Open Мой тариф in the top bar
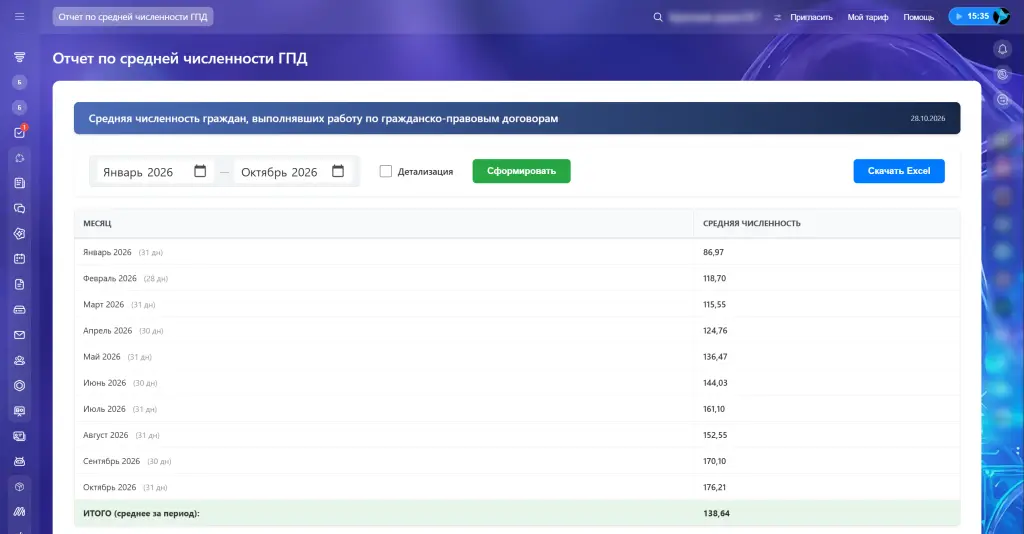Screen dimensions: 1024x534 point(868,18)
